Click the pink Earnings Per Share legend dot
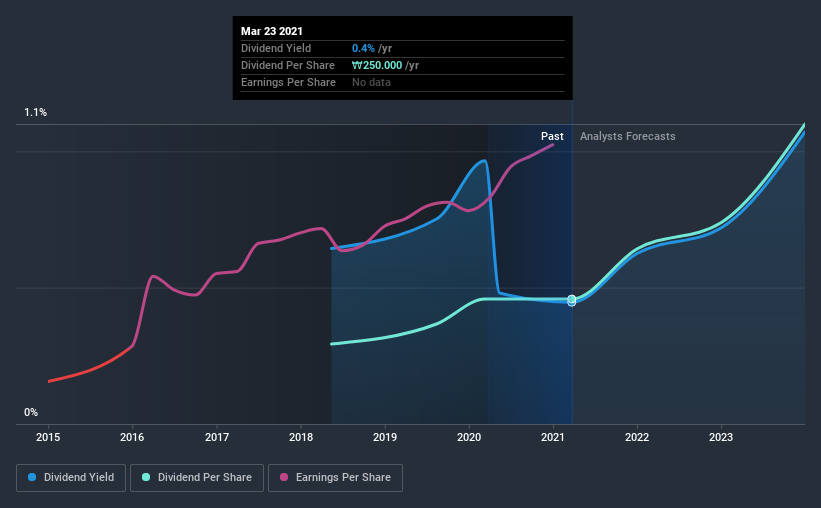The width and height of the screenshot is (821, 508). click(x=284, y=477)
